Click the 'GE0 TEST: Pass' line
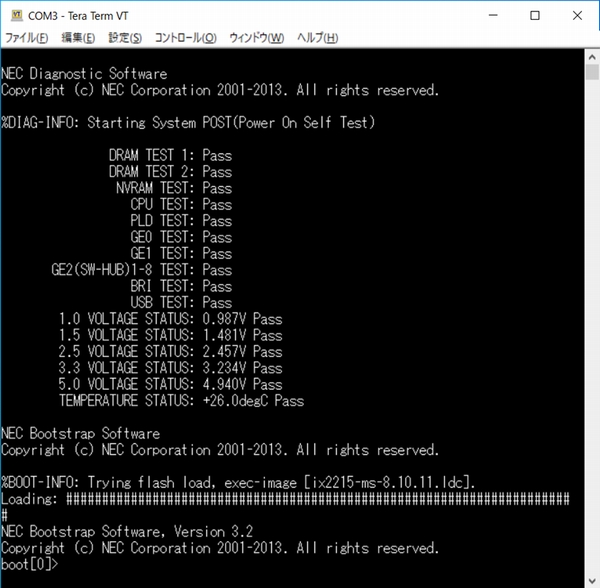This screenshot has width=600, height=588. click(x=181, y=238)
